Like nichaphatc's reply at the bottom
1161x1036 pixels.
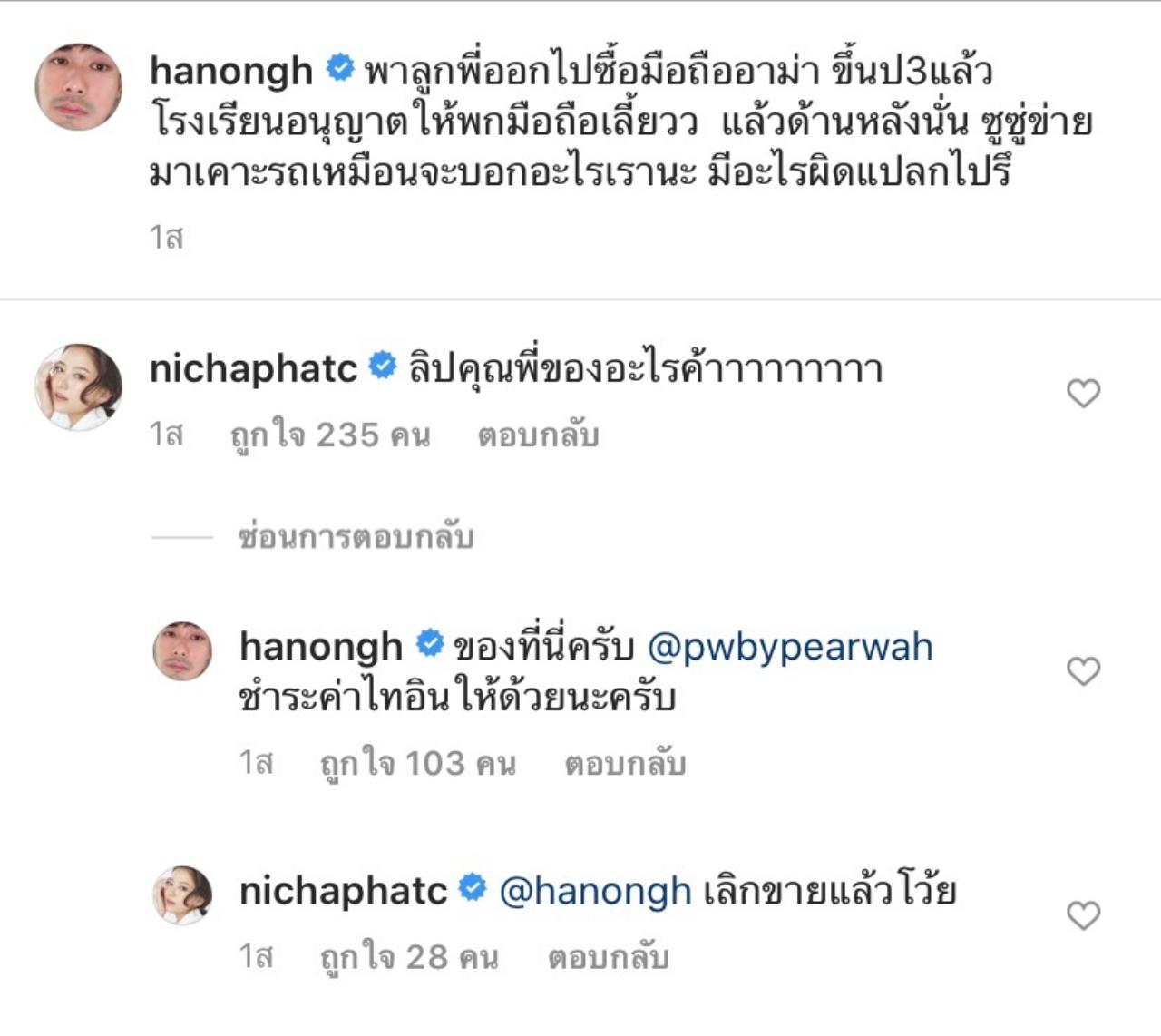pyautogui.click(x=1083, y=915)
